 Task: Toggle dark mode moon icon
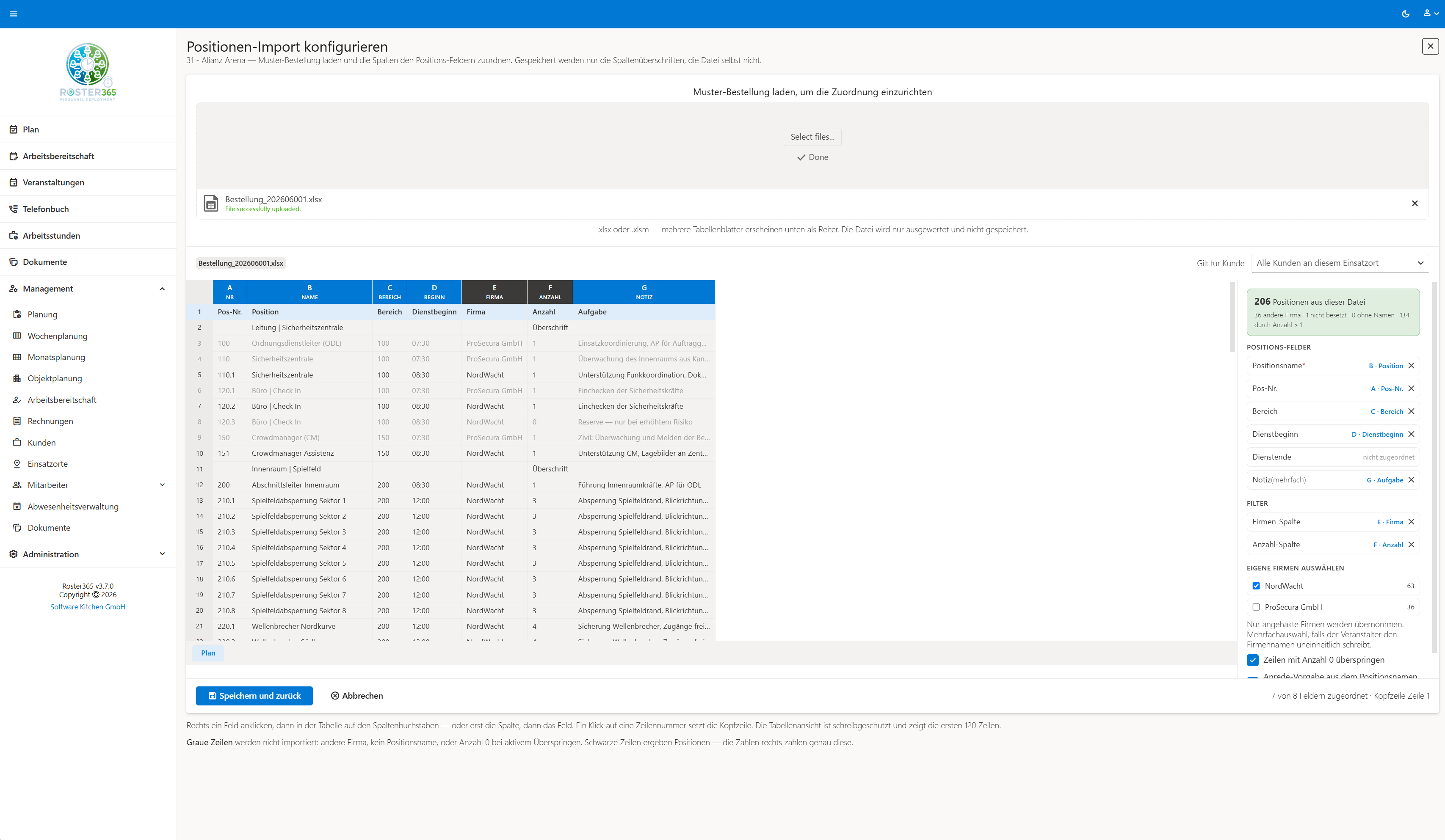pyautogui.click(x=1406, y=14)
